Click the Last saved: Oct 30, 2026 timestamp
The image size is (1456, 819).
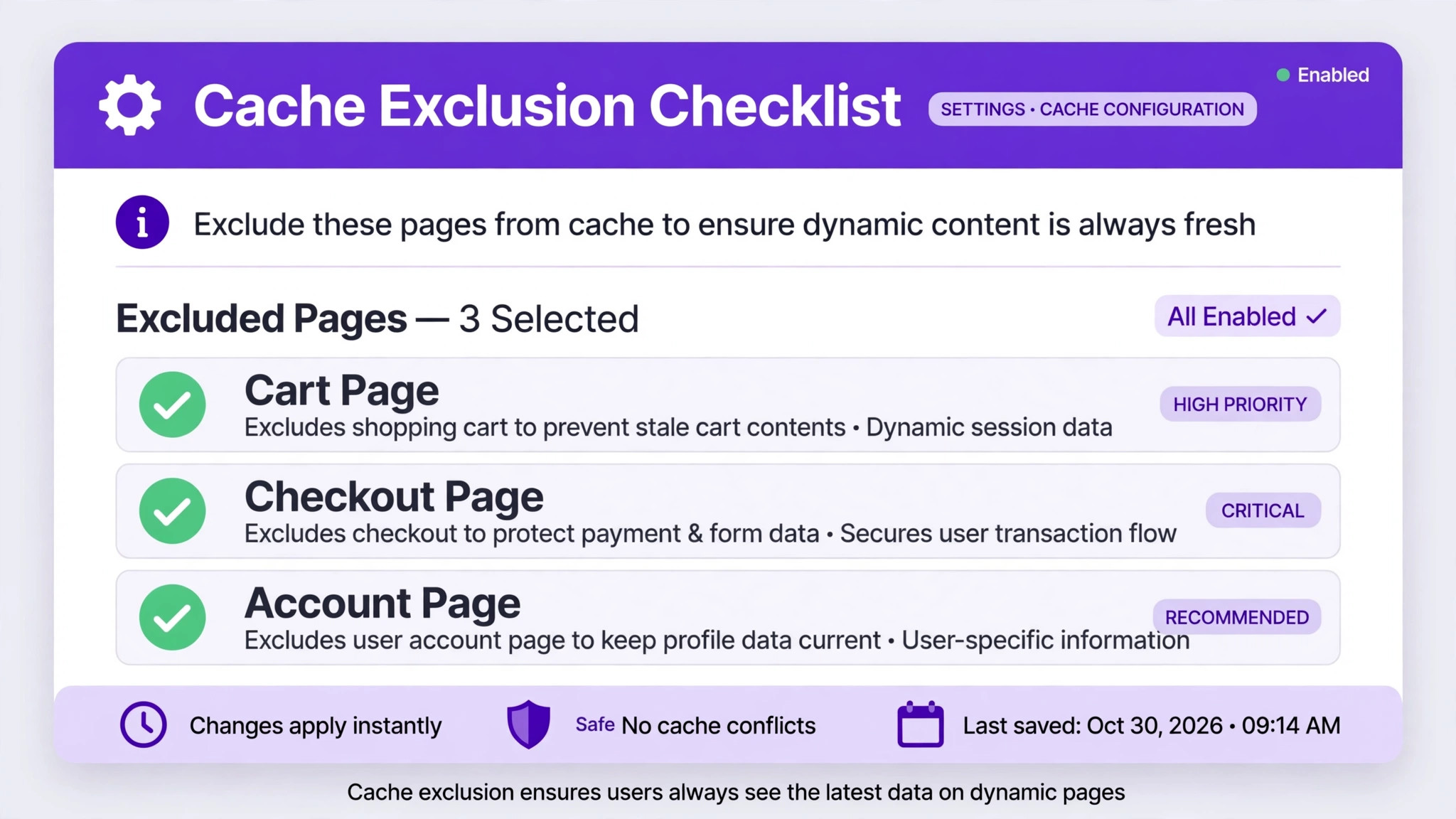(x=1152, y=725)
